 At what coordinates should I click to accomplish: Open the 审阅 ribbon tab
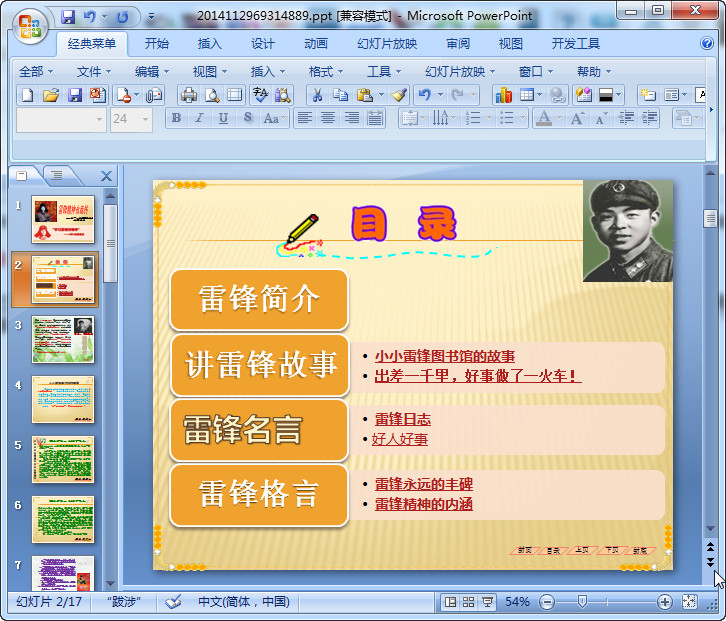click(x=457, y=44)
